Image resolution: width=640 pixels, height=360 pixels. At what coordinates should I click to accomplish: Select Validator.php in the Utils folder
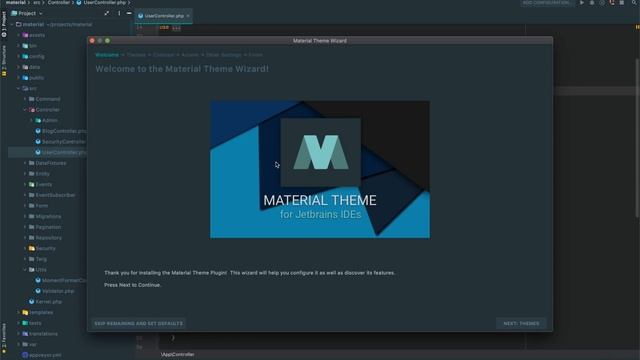[55, 291]
